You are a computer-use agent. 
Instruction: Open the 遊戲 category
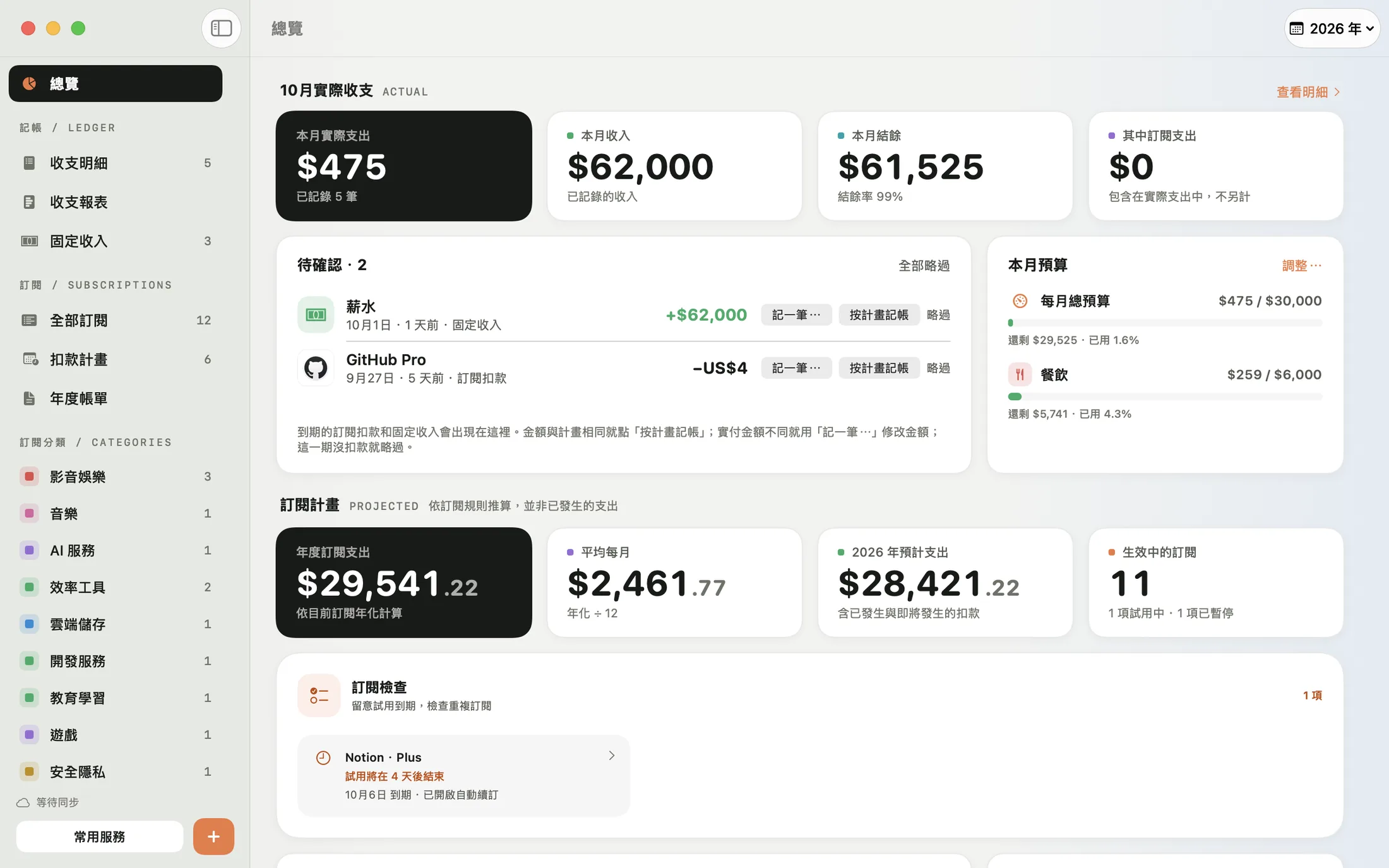116,735
